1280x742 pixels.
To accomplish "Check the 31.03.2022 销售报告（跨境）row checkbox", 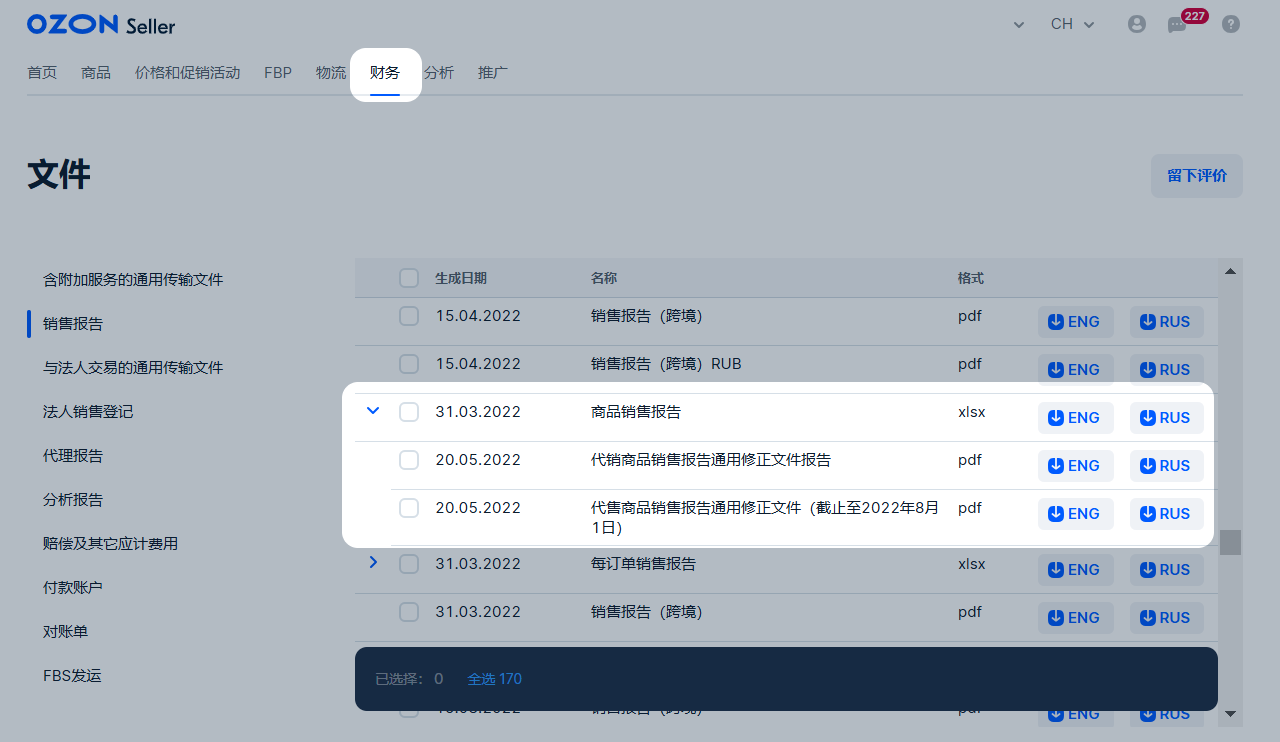I will pos(409,612).
